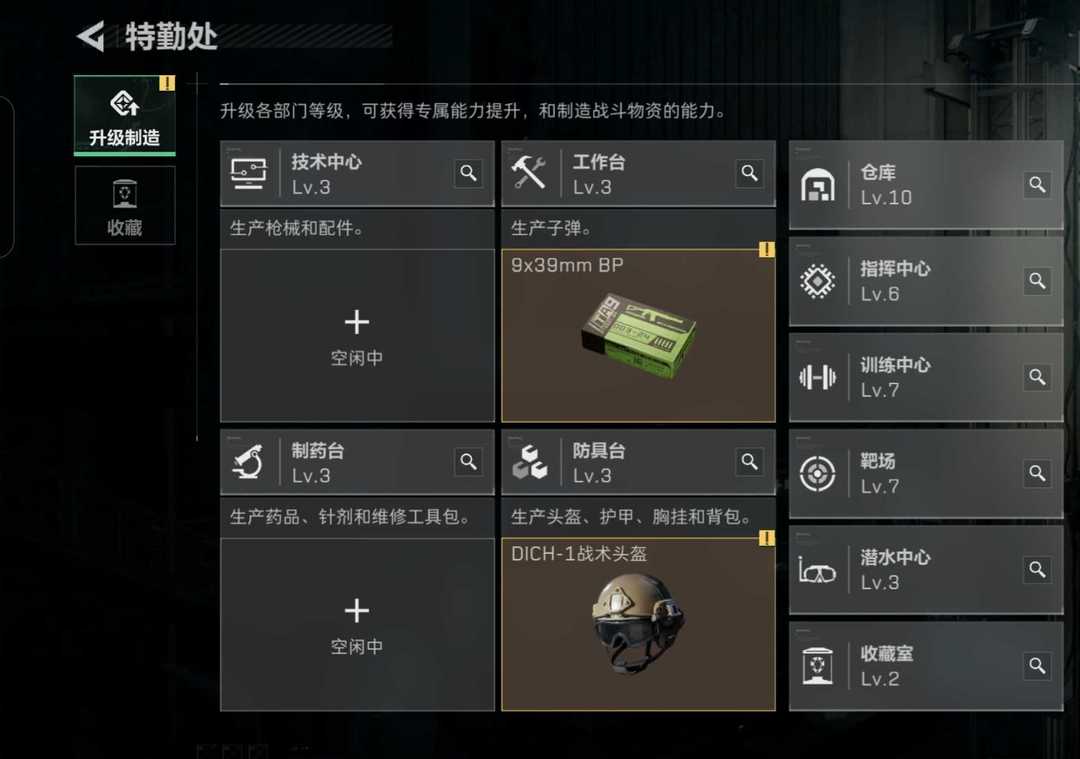
Task: Click the 收藏室 magnifier icon
Action: pyautogui.click(x=1037, y=665)
